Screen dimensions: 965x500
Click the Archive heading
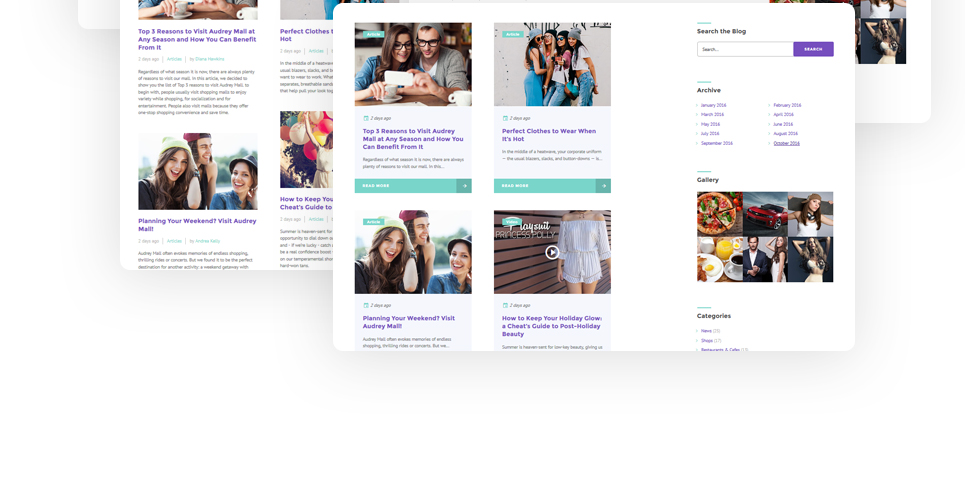(x=709, y=91)
